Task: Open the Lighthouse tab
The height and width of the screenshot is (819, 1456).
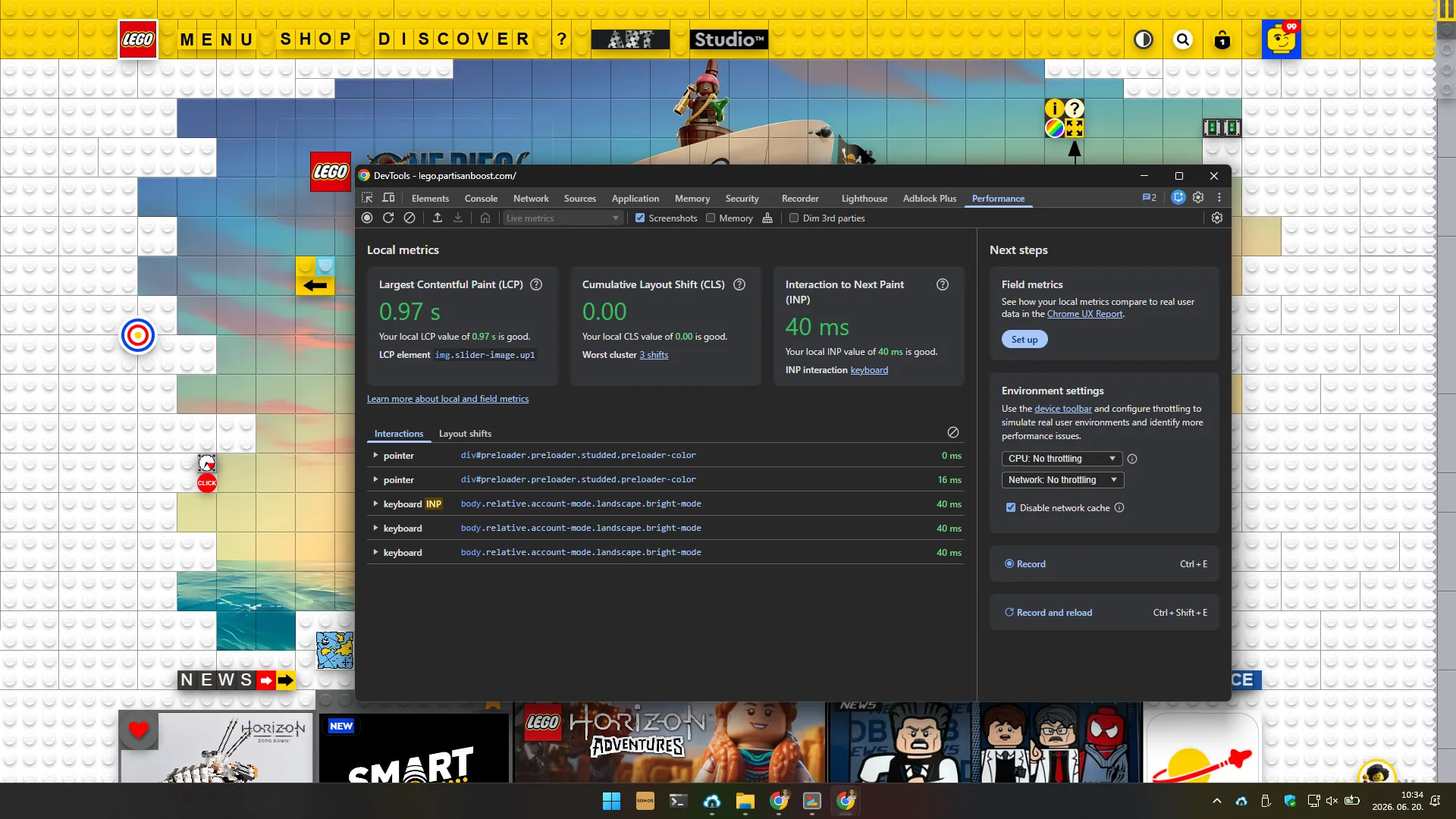Action: 864,199
